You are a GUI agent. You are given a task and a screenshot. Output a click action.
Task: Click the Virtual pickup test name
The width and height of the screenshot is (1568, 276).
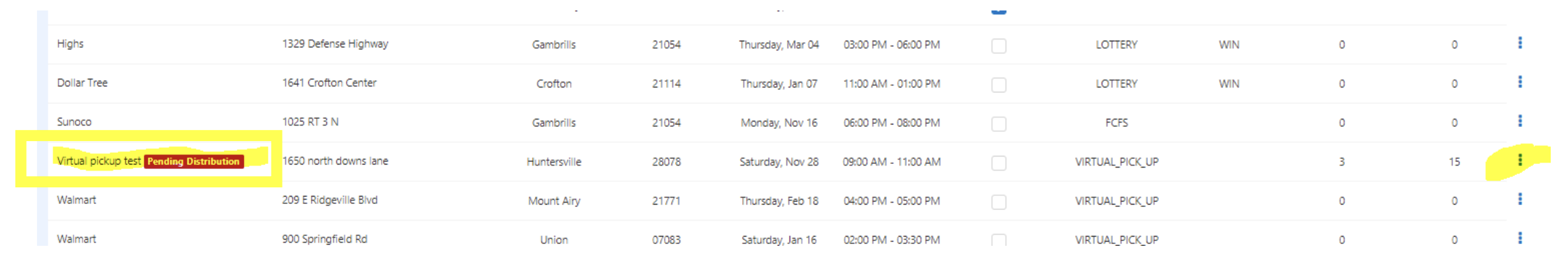pyautogui.click(x=99, y=161)
